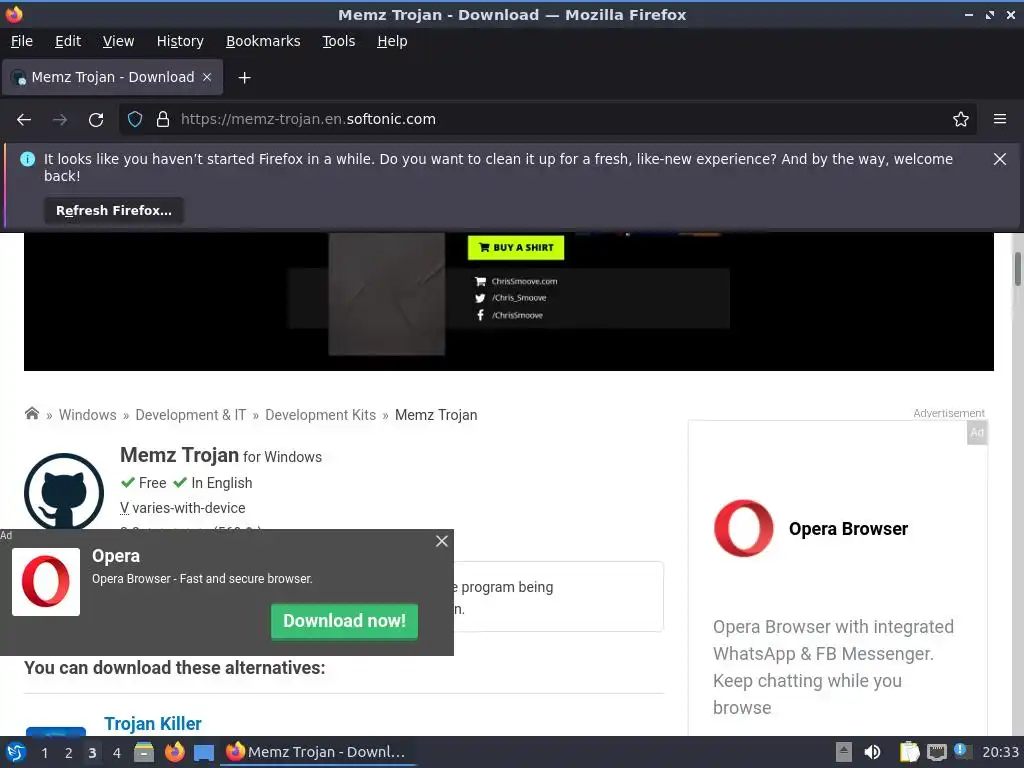Switch to virtual desktop 2

coord(69,753)
